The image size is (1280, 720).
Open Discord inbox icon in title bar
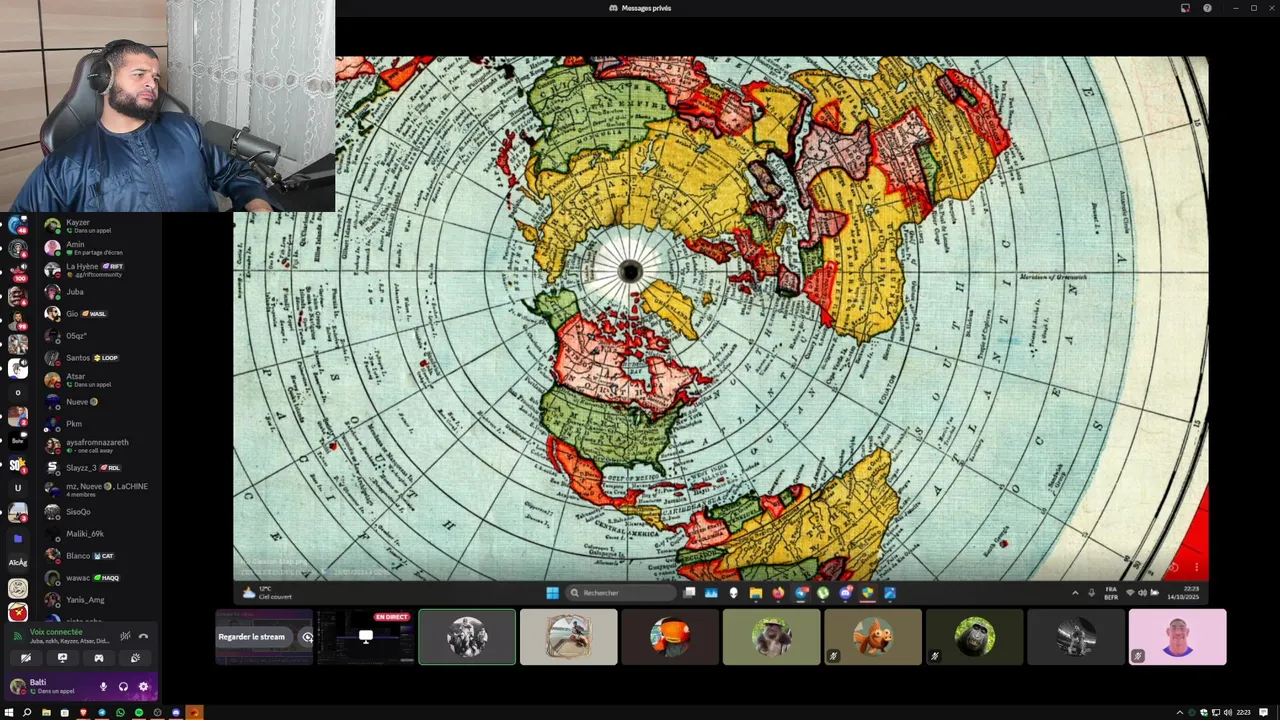coord(1185,8)
